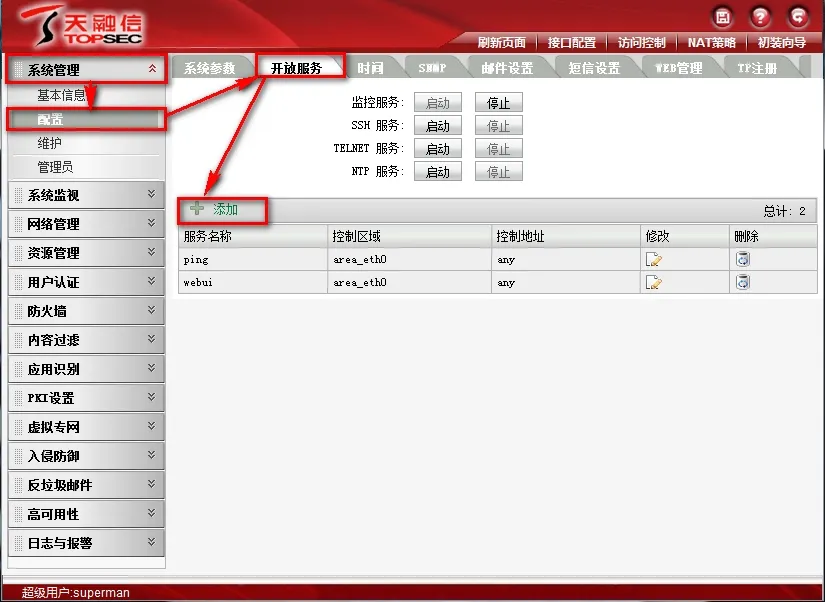Edit the webui service entry

(x=653, y=283)
